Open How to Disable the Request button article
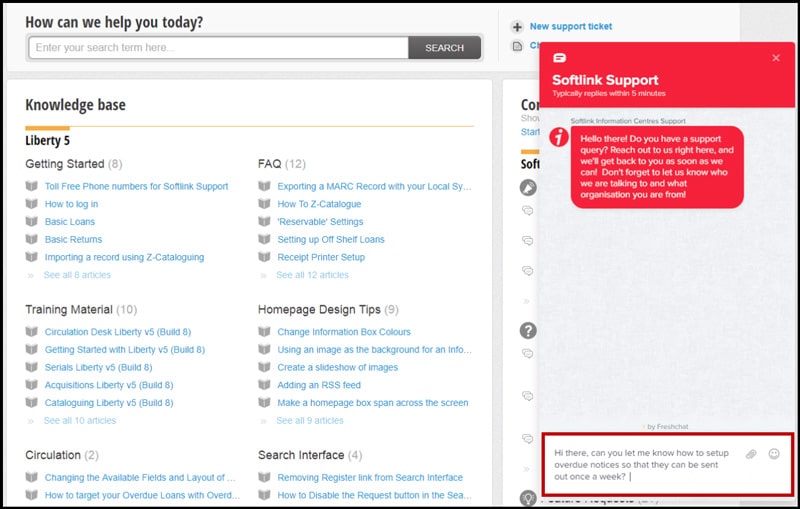This screenshot has width=800, height=509. (x=374, y=495)
